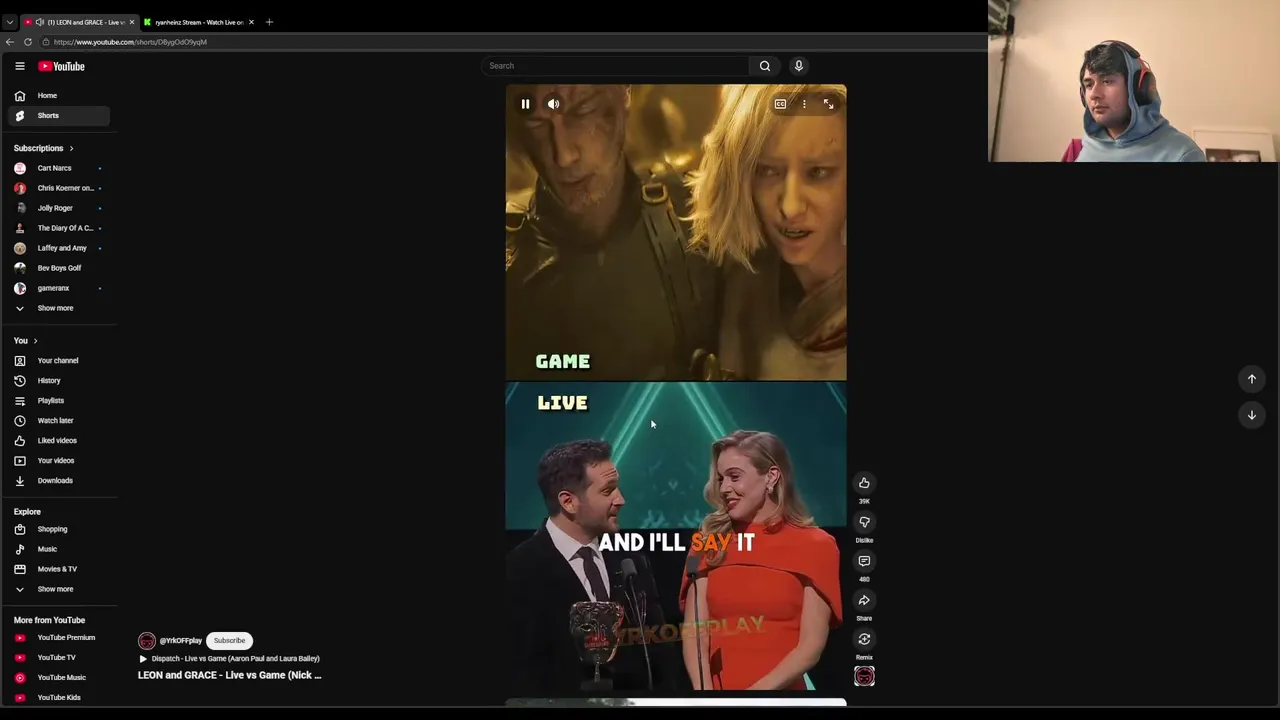
Task: Open Bev Boys Golf channel
Action: pos(59,268)
